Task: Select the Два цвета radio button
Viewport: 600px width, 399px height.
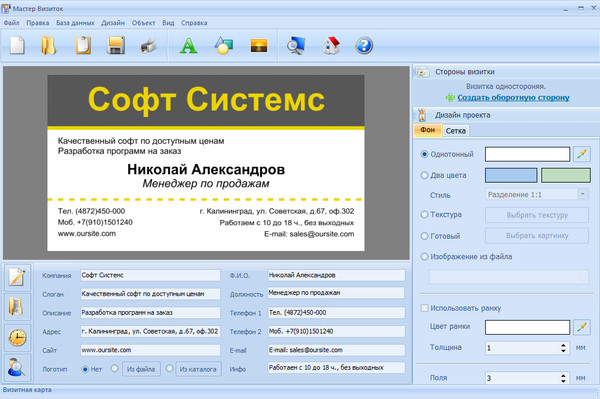Action: tap(424, 175)
